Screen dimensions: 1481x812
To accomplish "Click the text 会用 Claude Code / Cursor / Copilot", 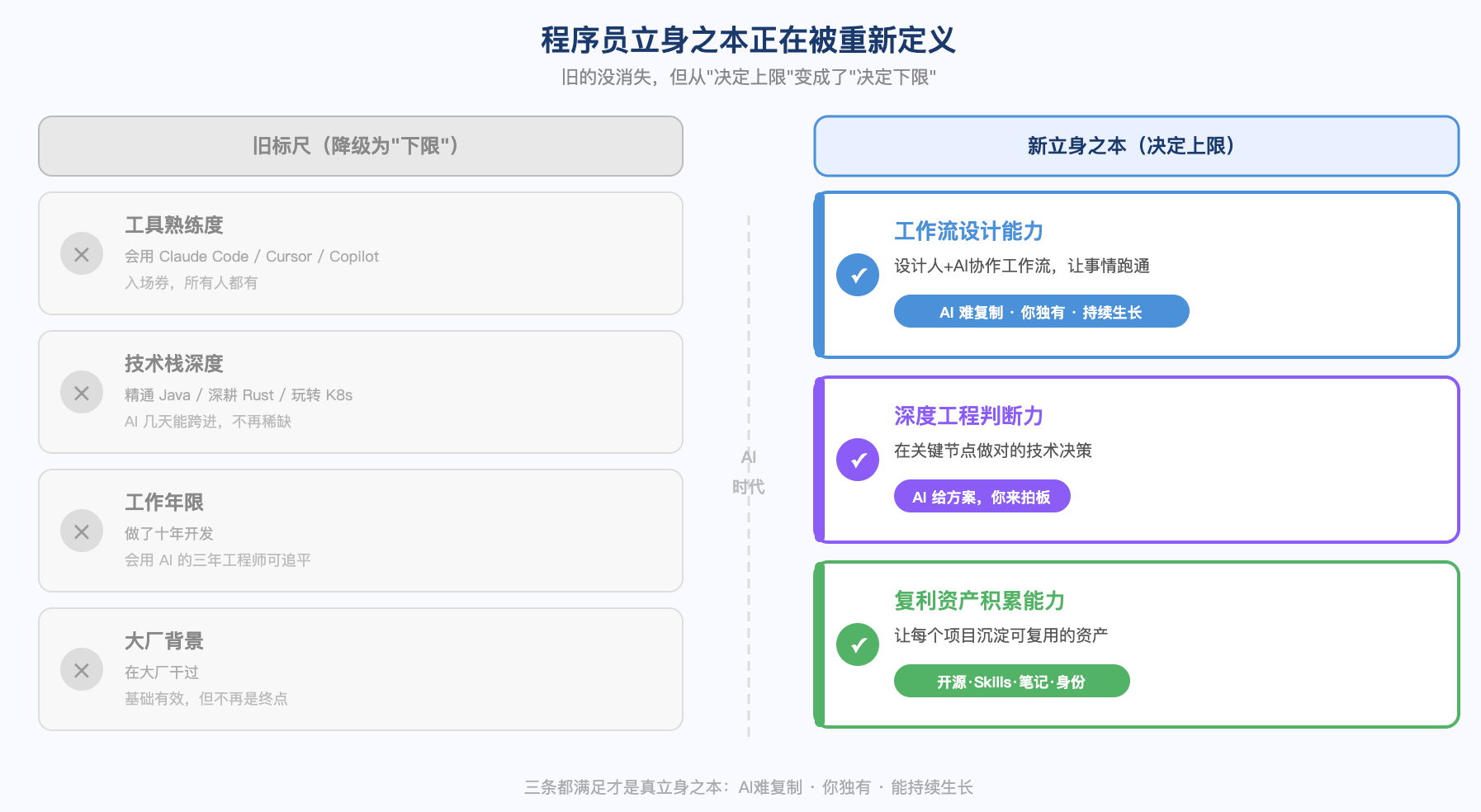I will [x=252, y=257].
